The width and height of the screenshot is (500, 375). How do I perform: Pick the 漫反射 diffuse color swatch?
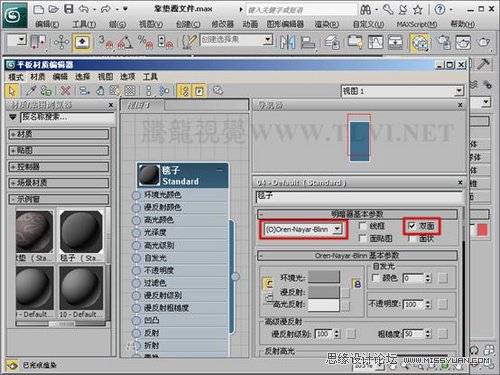coord(324,292)
